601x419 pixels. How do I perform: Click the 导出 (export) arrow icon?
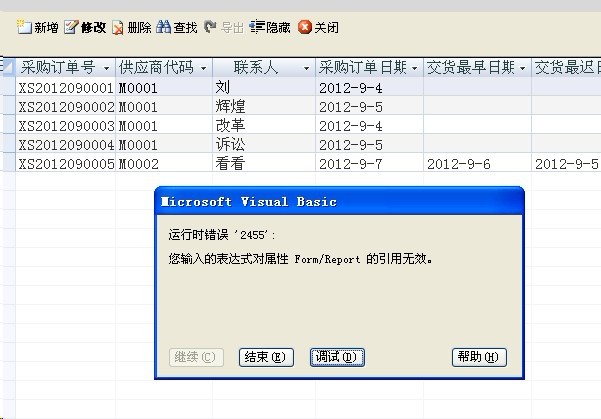point(210,27)
